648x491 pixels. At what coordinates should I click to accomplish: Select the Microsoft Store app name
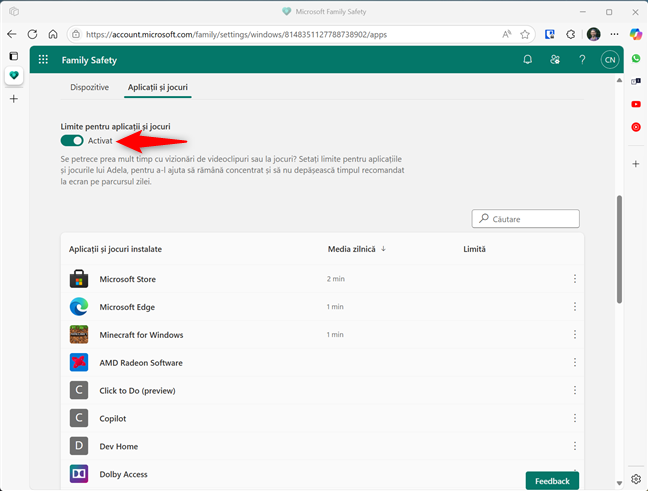[128, 279]
